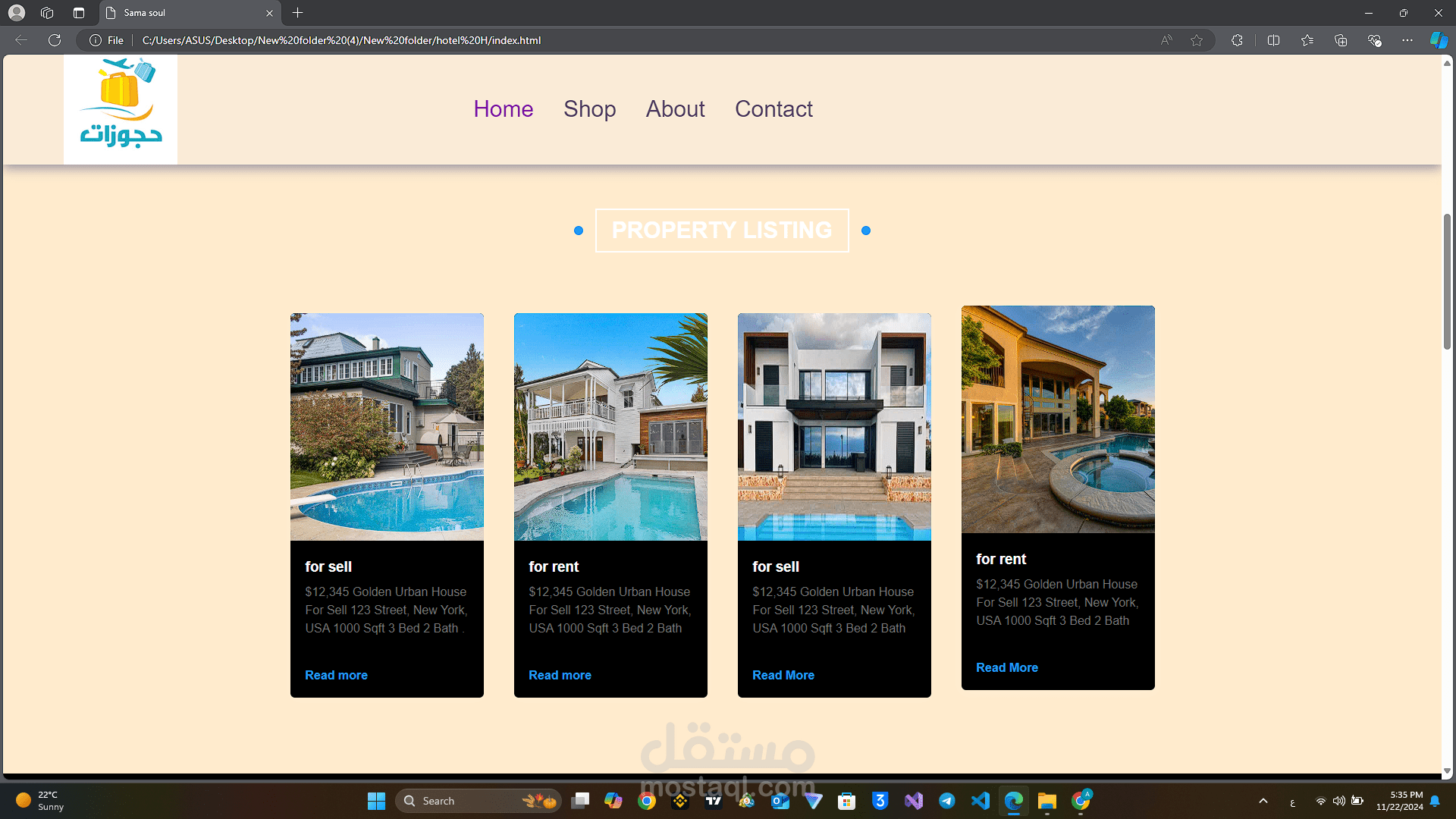Image resolution: width=1456 pixels, height=819 pixels.
Task: Click Read More on the modern white house card
Action: (783, 675)
